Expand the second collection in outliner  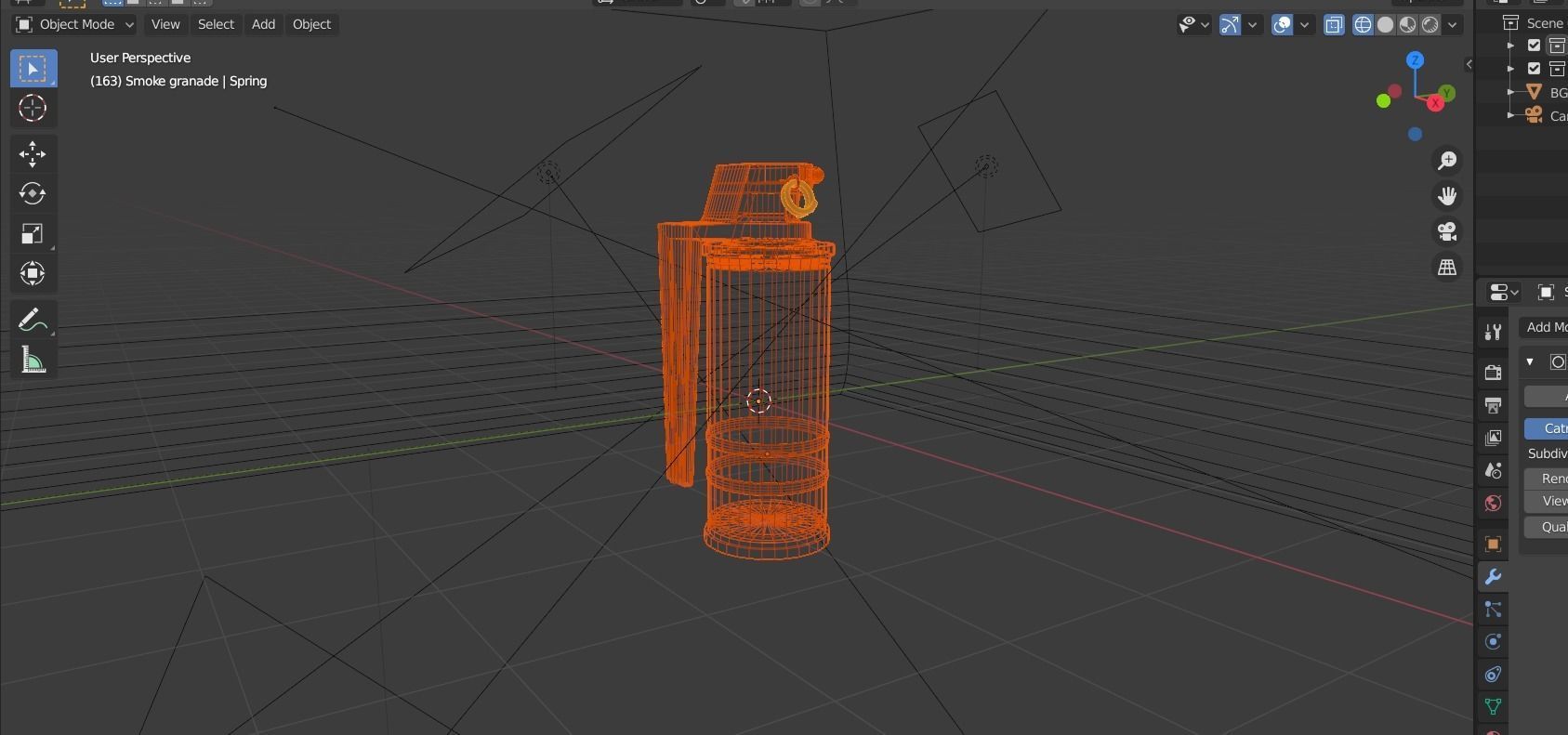click(x=1510, y=68)
